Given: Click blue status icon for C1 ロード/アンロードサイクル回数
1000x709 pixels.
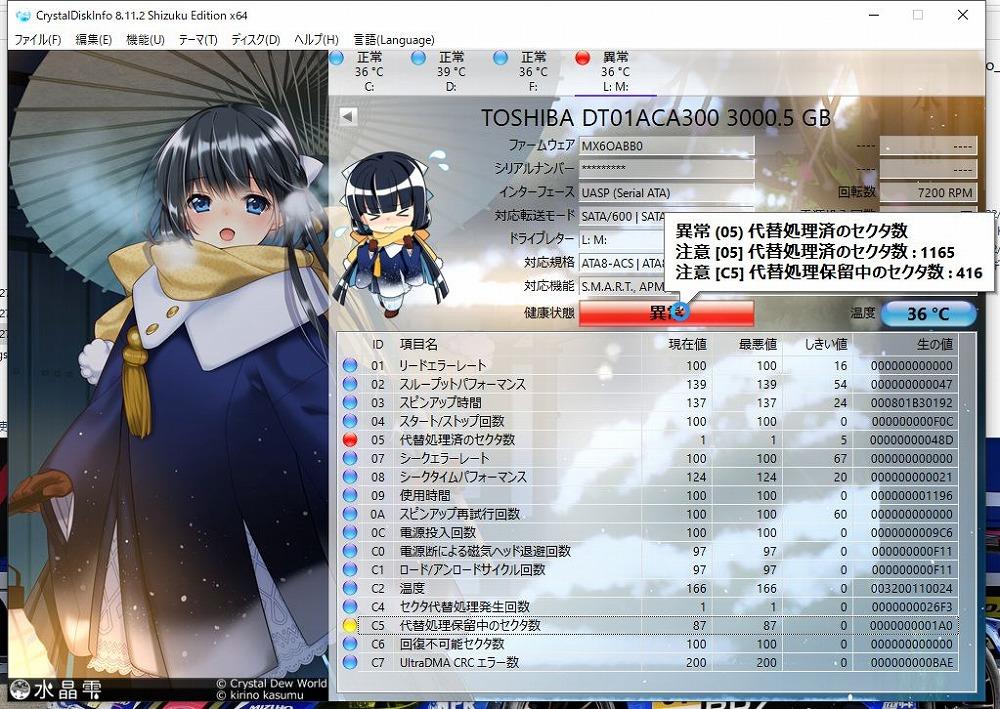Looking at the screenshot, I should point(349,569).
